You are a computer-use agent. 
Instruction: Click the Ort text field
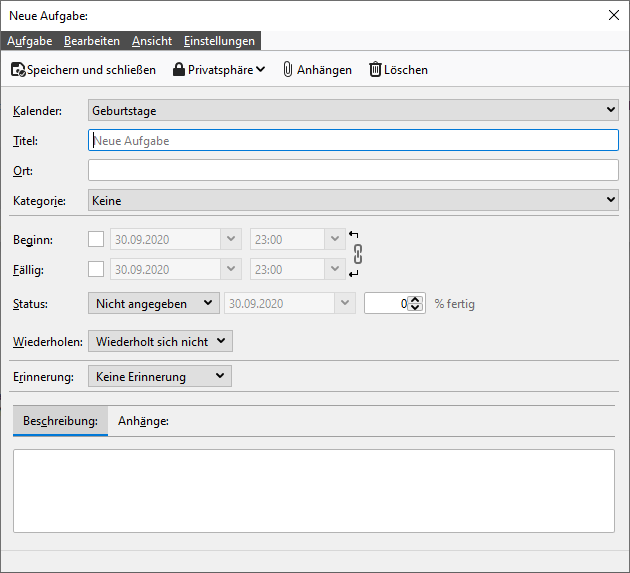coord(353,171)
